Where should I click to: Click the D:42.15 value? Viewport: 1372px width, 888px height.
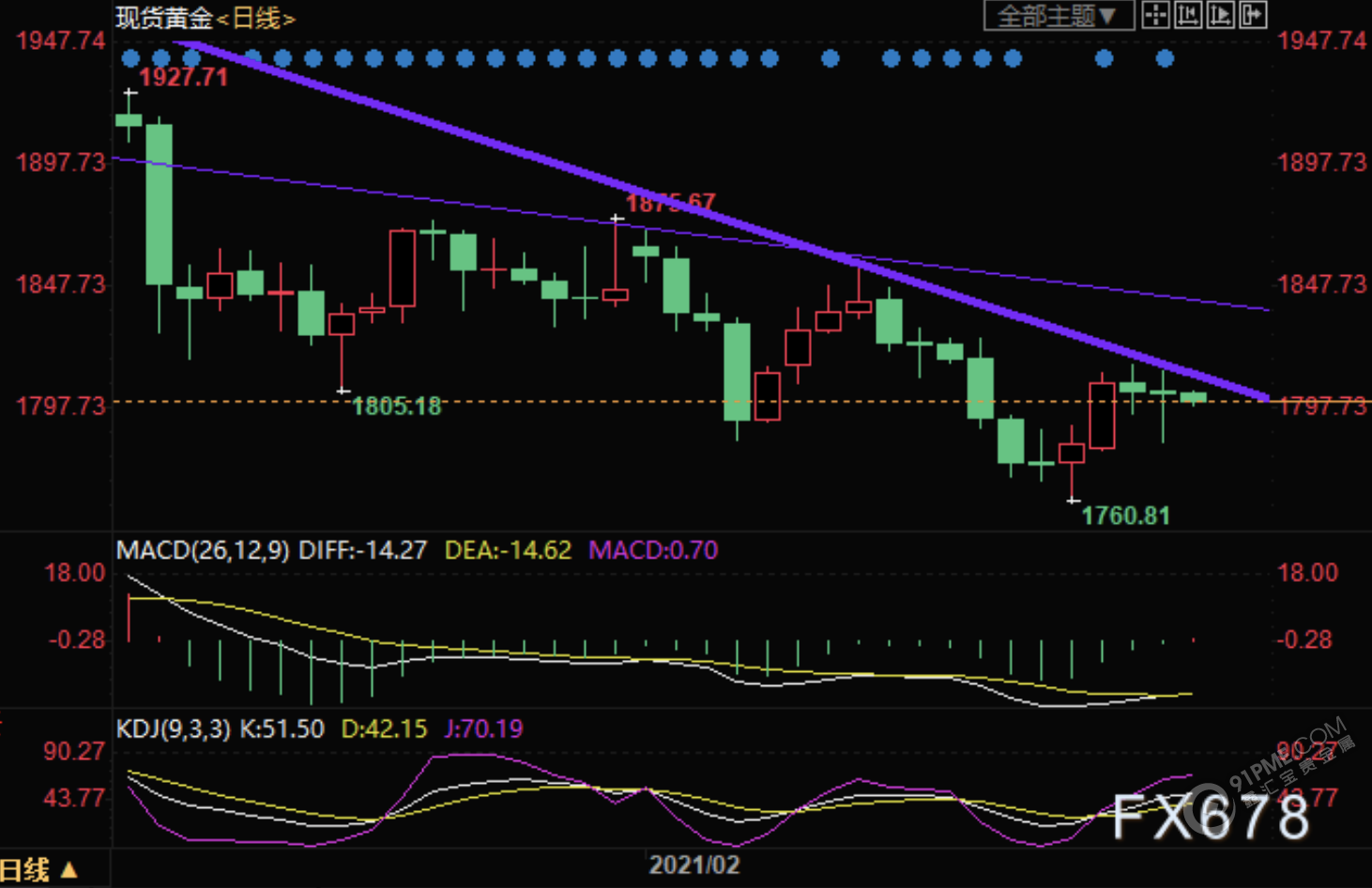tap(384, 728)
